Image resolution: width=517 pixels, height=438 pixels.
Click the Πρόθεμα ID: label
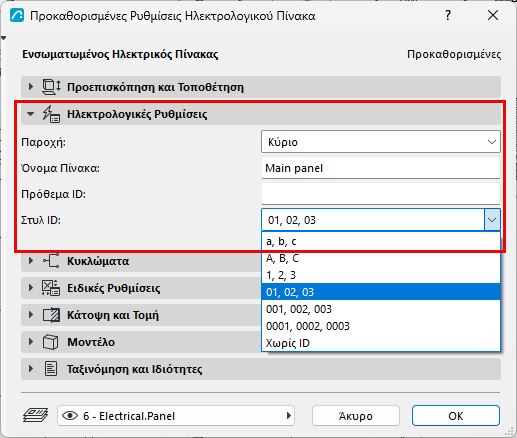click(53, 194)
